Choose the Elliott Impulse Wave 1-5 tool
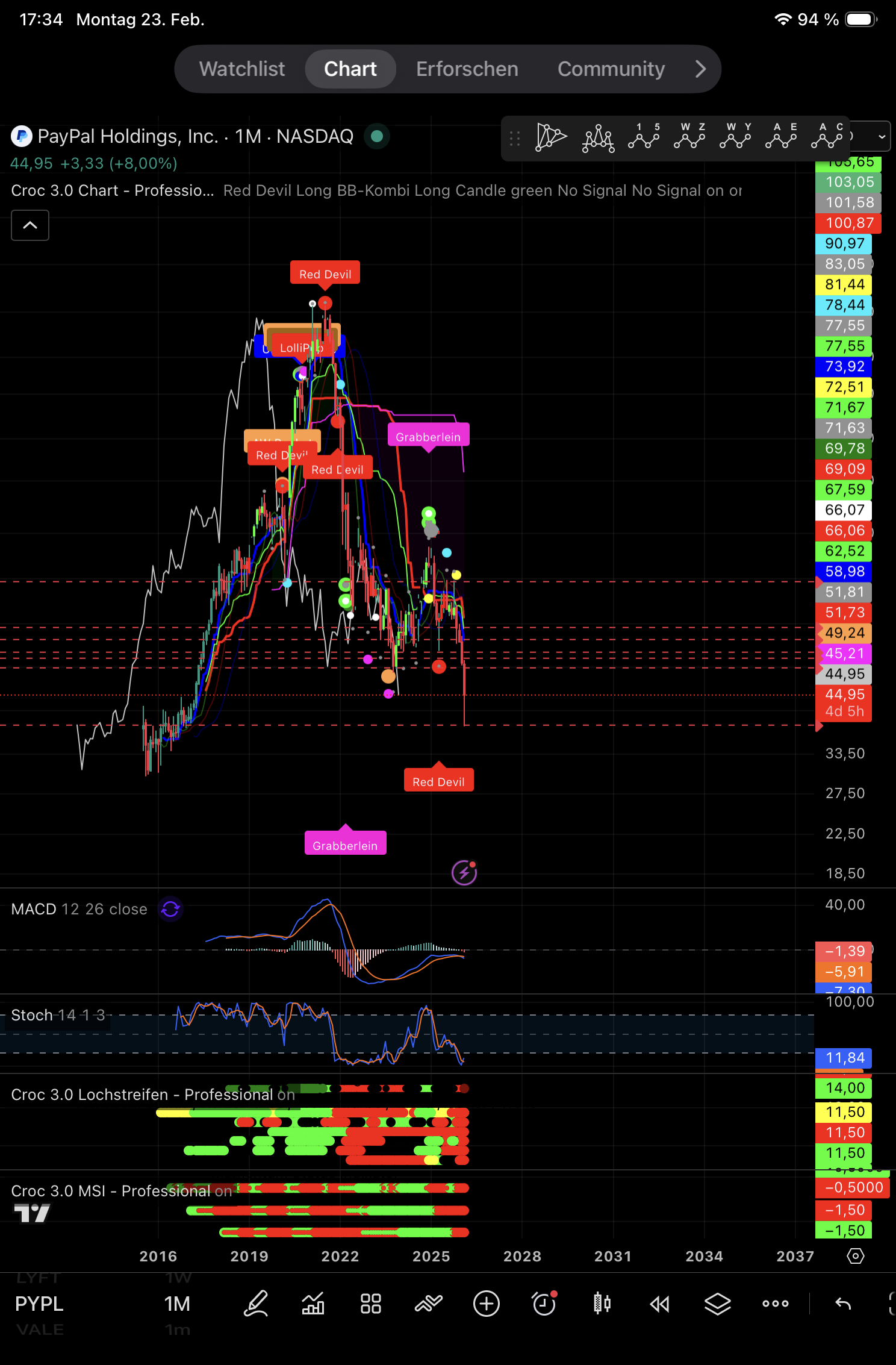This screenshot has height=1365, width=896. 644,137
